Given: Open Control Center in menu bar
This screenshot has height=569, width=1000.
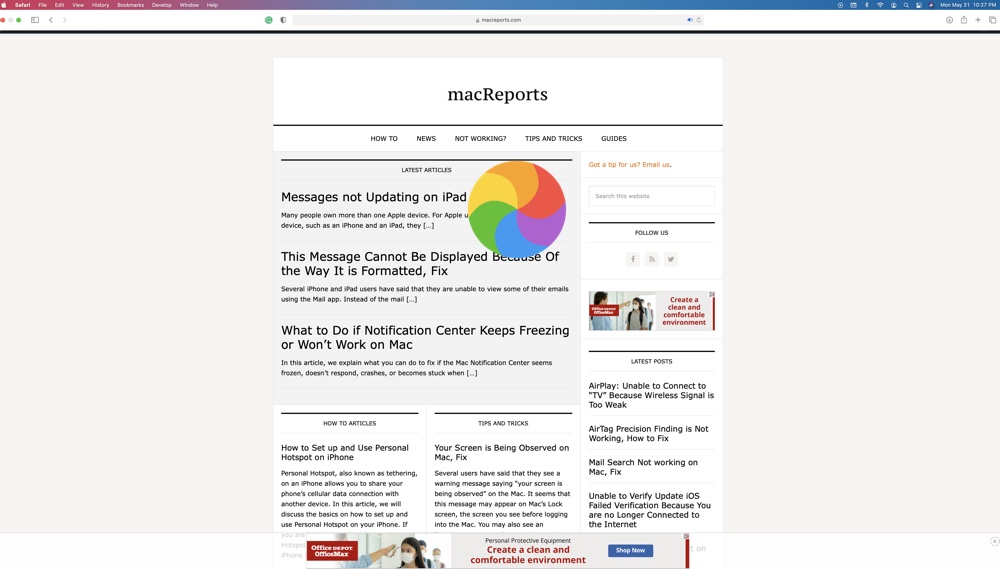Looking at the screenshot, I should click(919, 5).
